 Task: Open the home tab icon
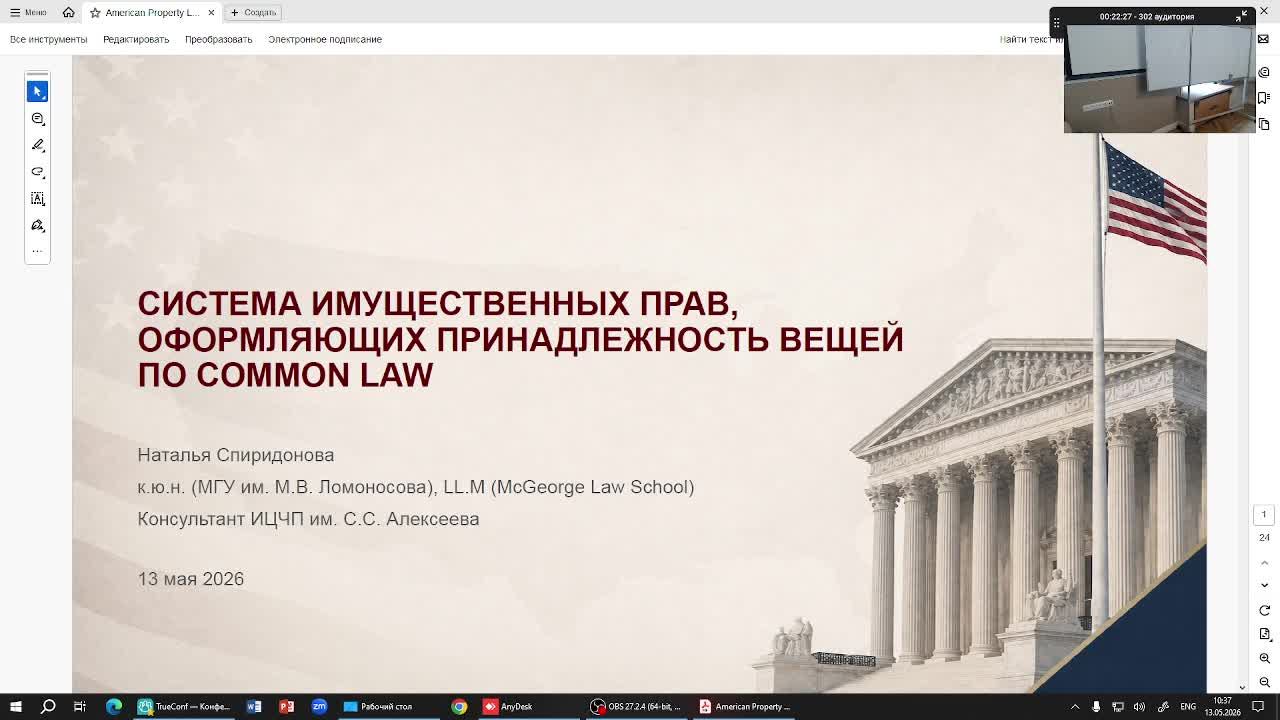click(x=68, y=12)
